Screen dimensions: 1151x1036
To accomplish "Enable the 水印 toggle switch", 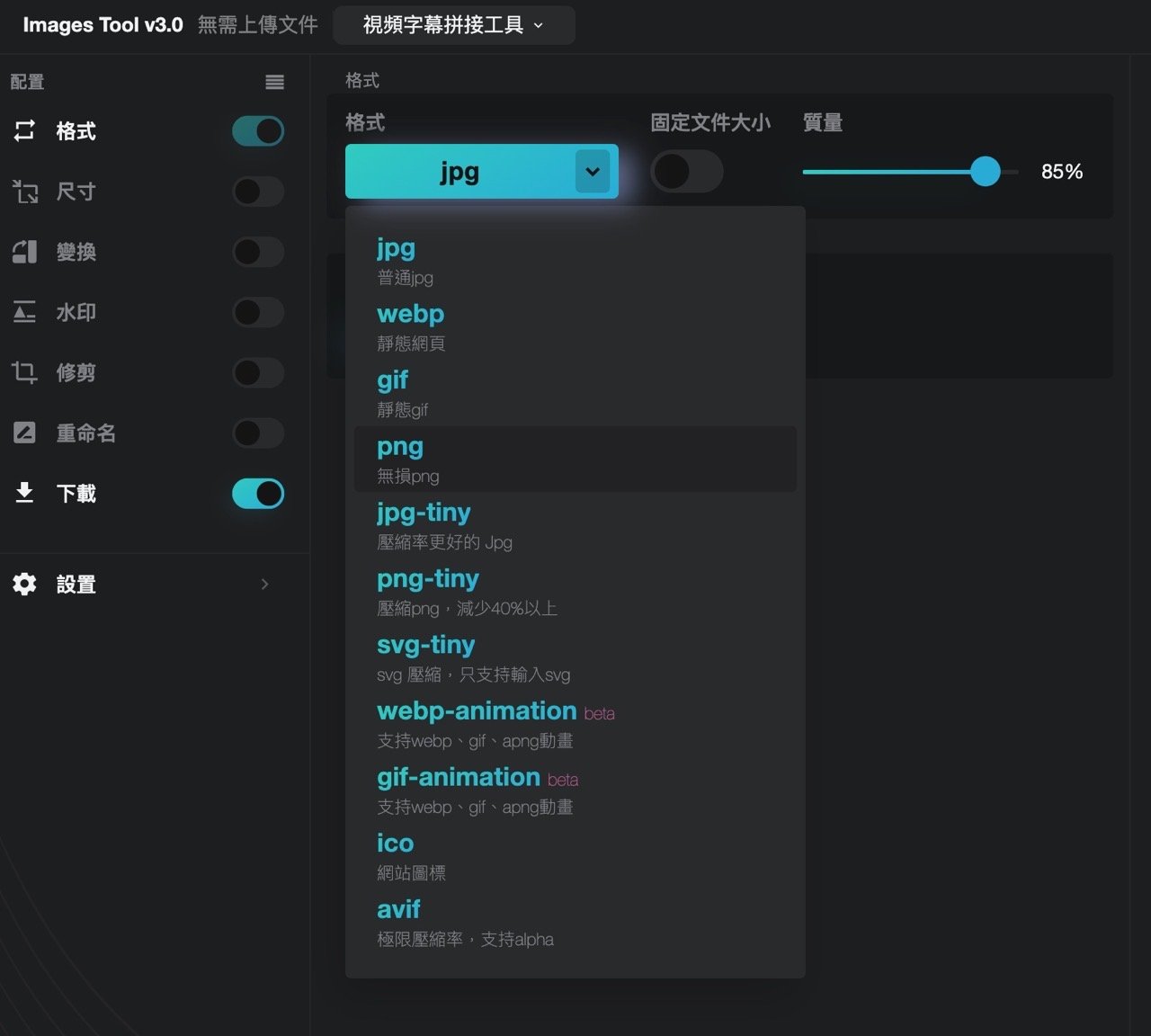I will 258,312.
